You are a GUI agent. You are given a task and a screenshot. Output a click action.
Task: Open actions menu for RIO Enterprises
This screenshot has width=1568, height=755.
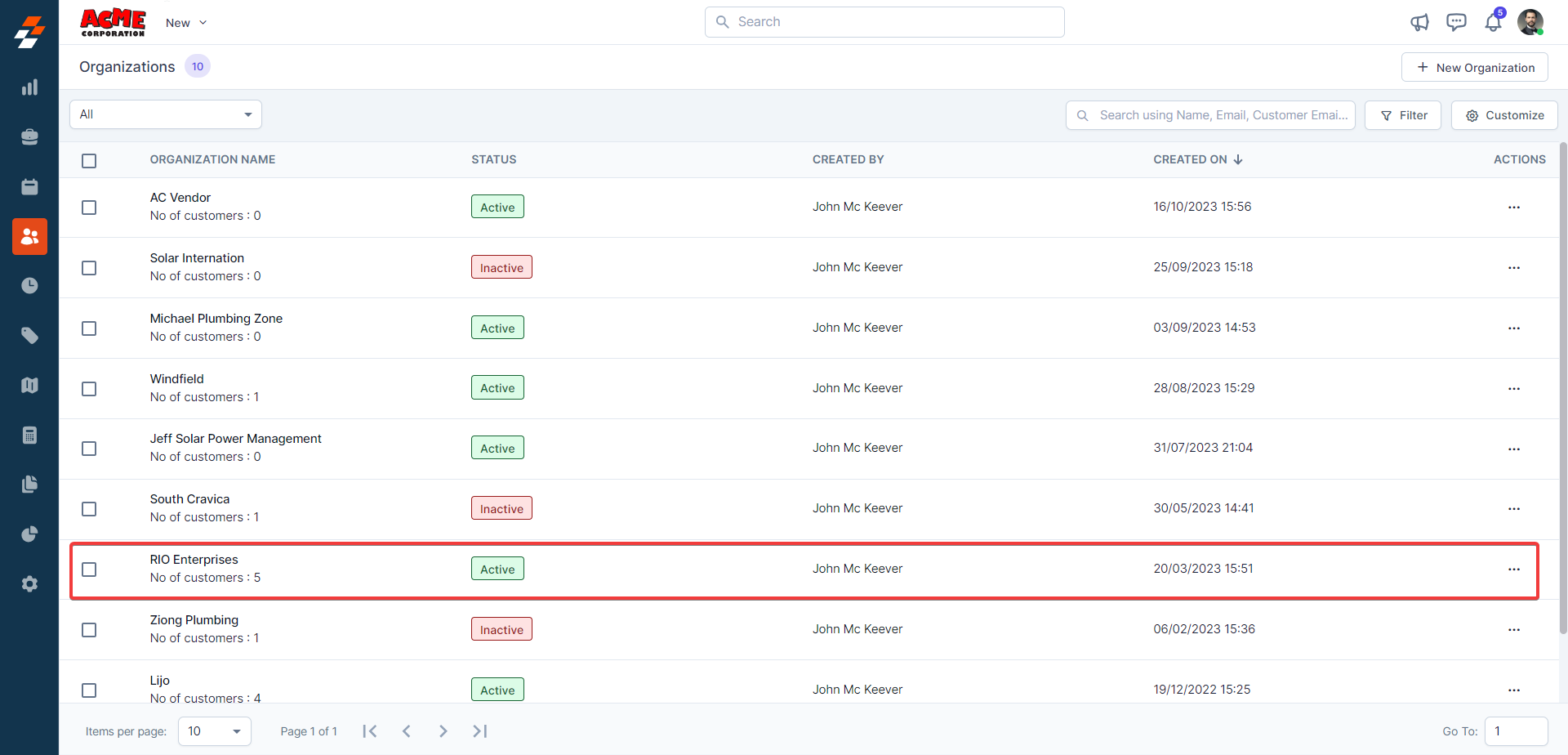click(x=1513, y=570)
